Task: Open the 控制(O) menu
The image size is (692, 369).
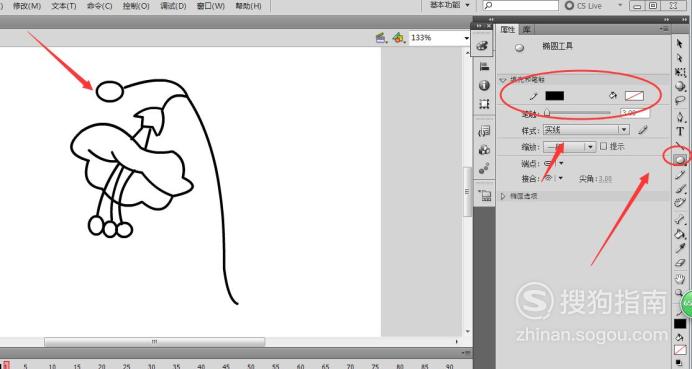Action: click(x=136, y=6)
